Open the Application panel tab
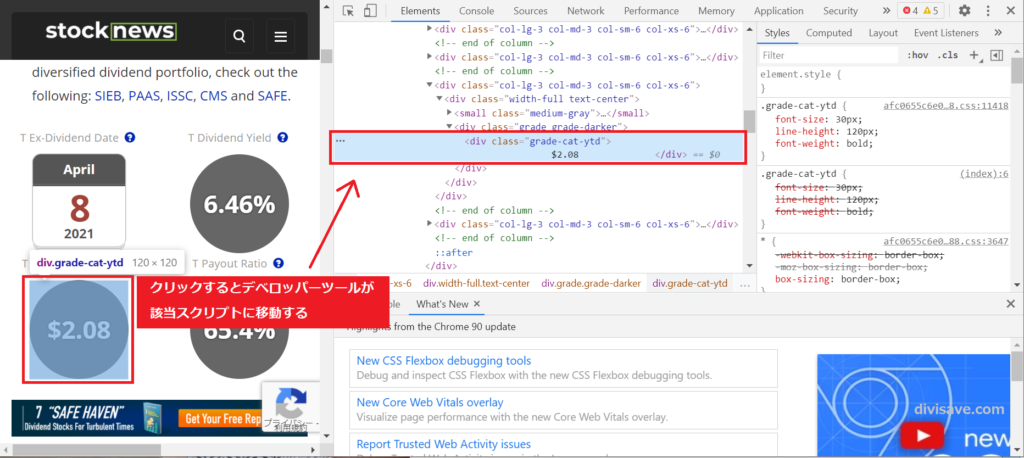The height and width of the screenshot is (458, 1024). (778, 11)
